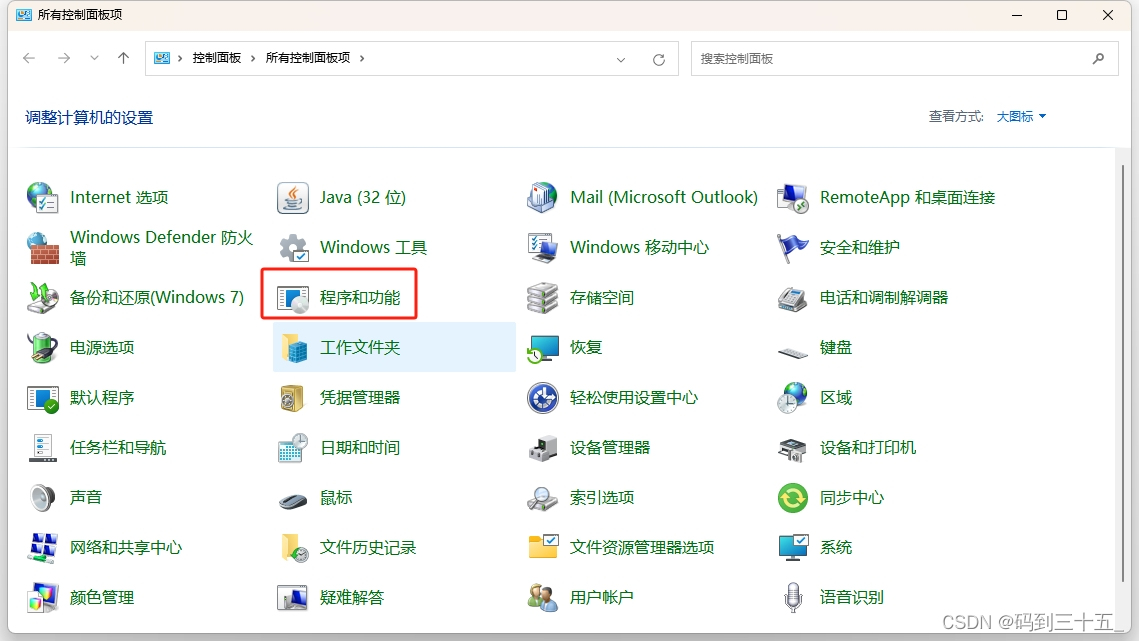Screen dimensions: 1139x641
Task: Open the 日期和时间 calendar icon
Action: click(293, 448)
